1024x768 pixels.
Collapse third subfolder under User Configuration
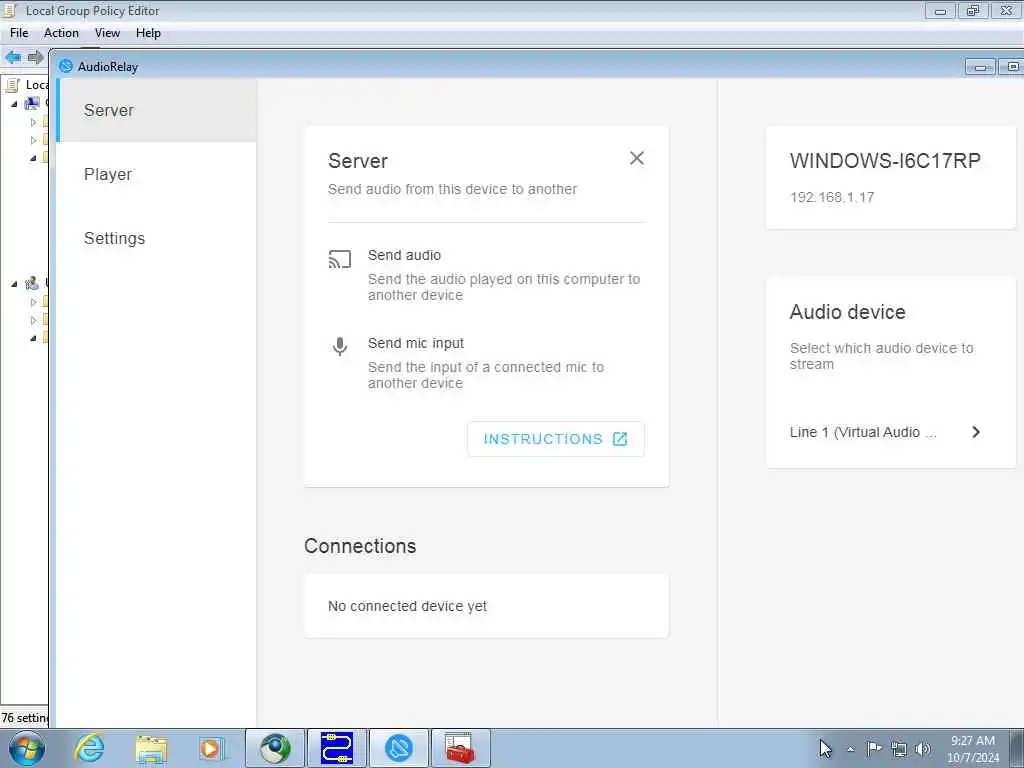click(33, 338)
